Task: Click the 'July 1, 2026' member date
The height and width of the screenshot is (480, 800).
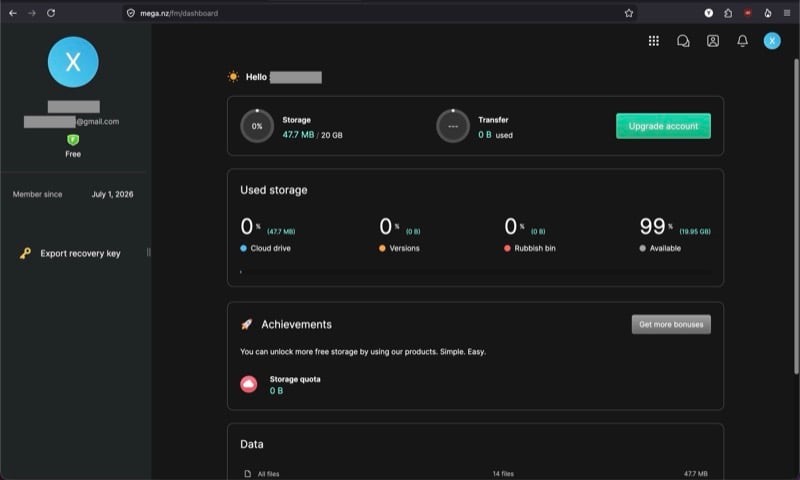Action: click(x=112, y=194)
